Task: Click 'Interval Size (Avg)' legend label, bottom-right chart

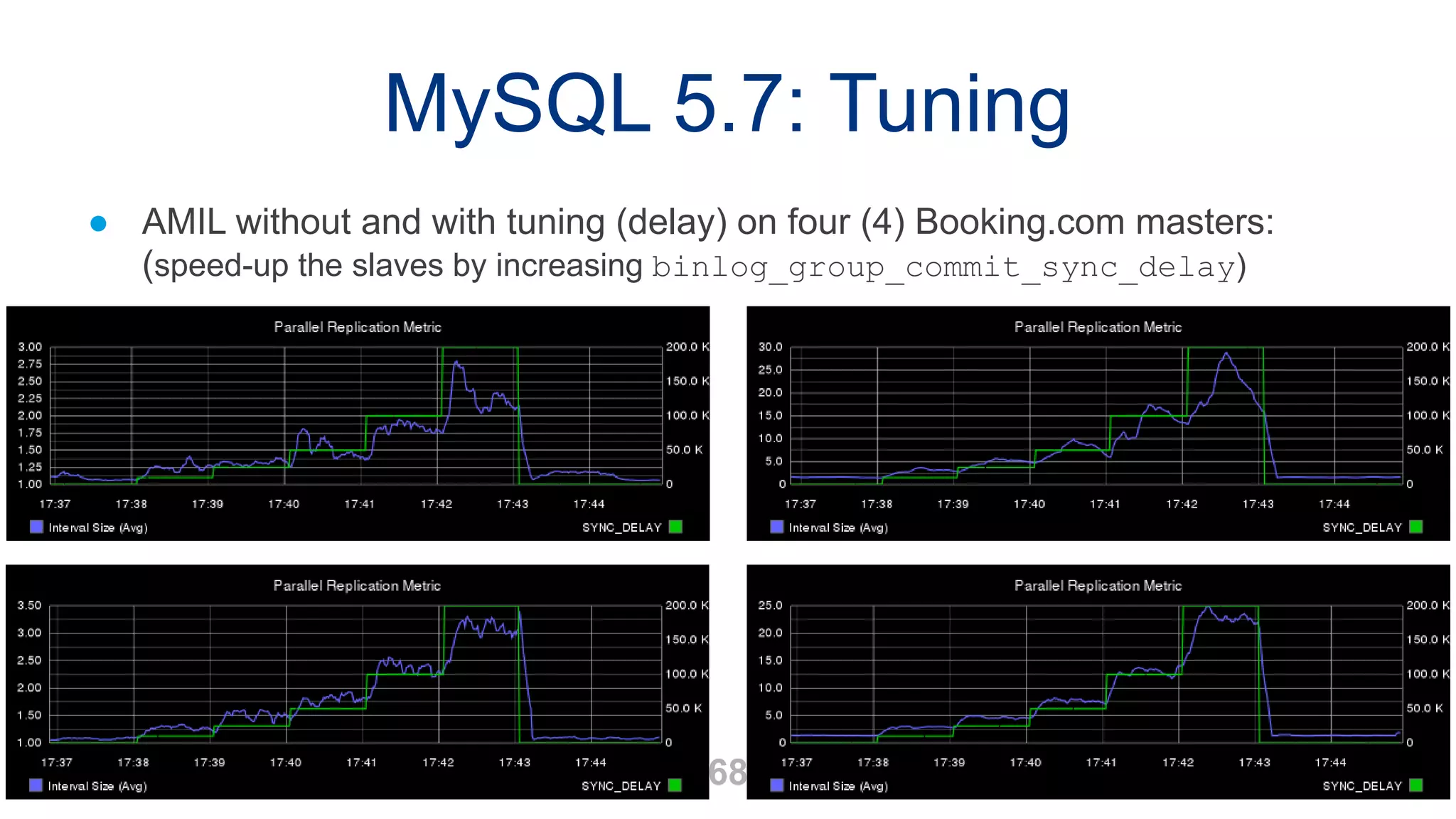Action: click(838, 786)
